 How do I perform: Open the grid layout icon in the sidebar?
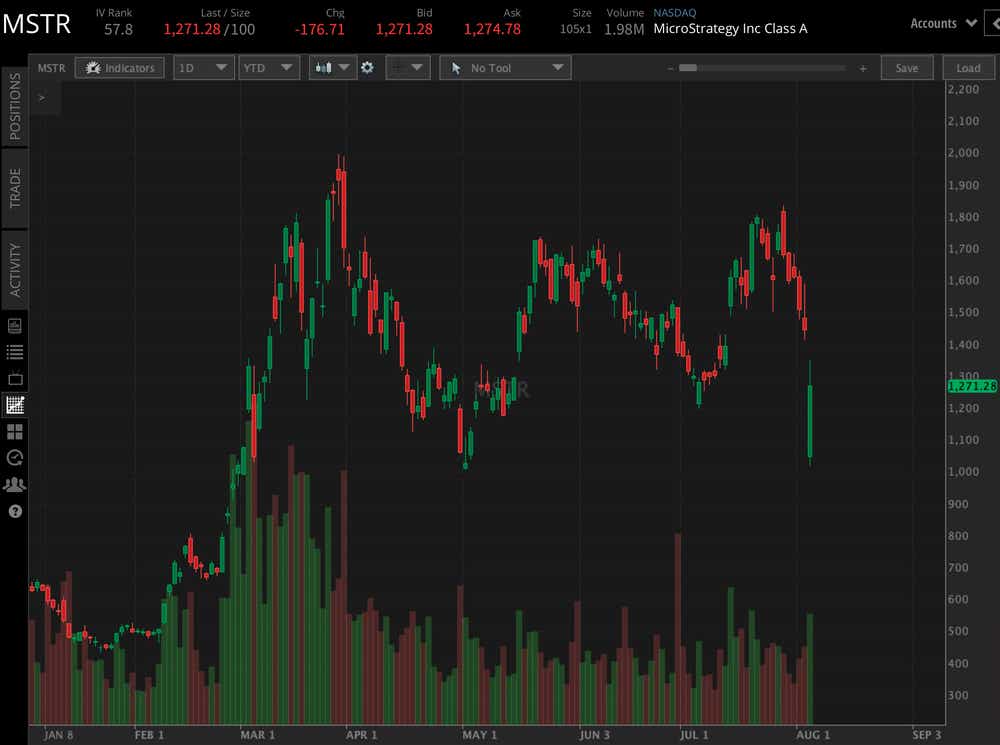tap(14, 432)
